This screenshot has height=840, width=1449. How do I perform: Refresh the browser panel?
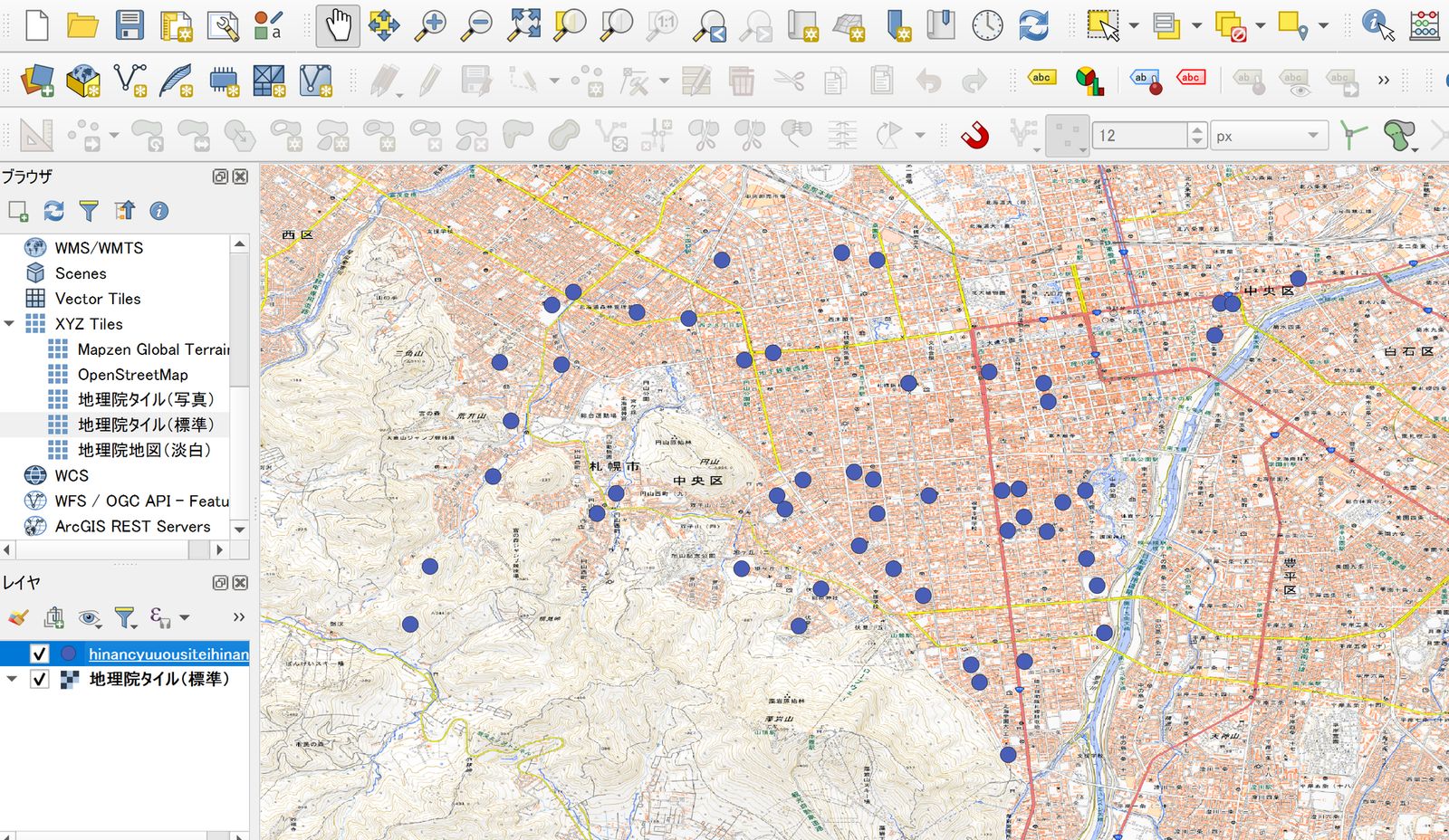coord(53,211)
